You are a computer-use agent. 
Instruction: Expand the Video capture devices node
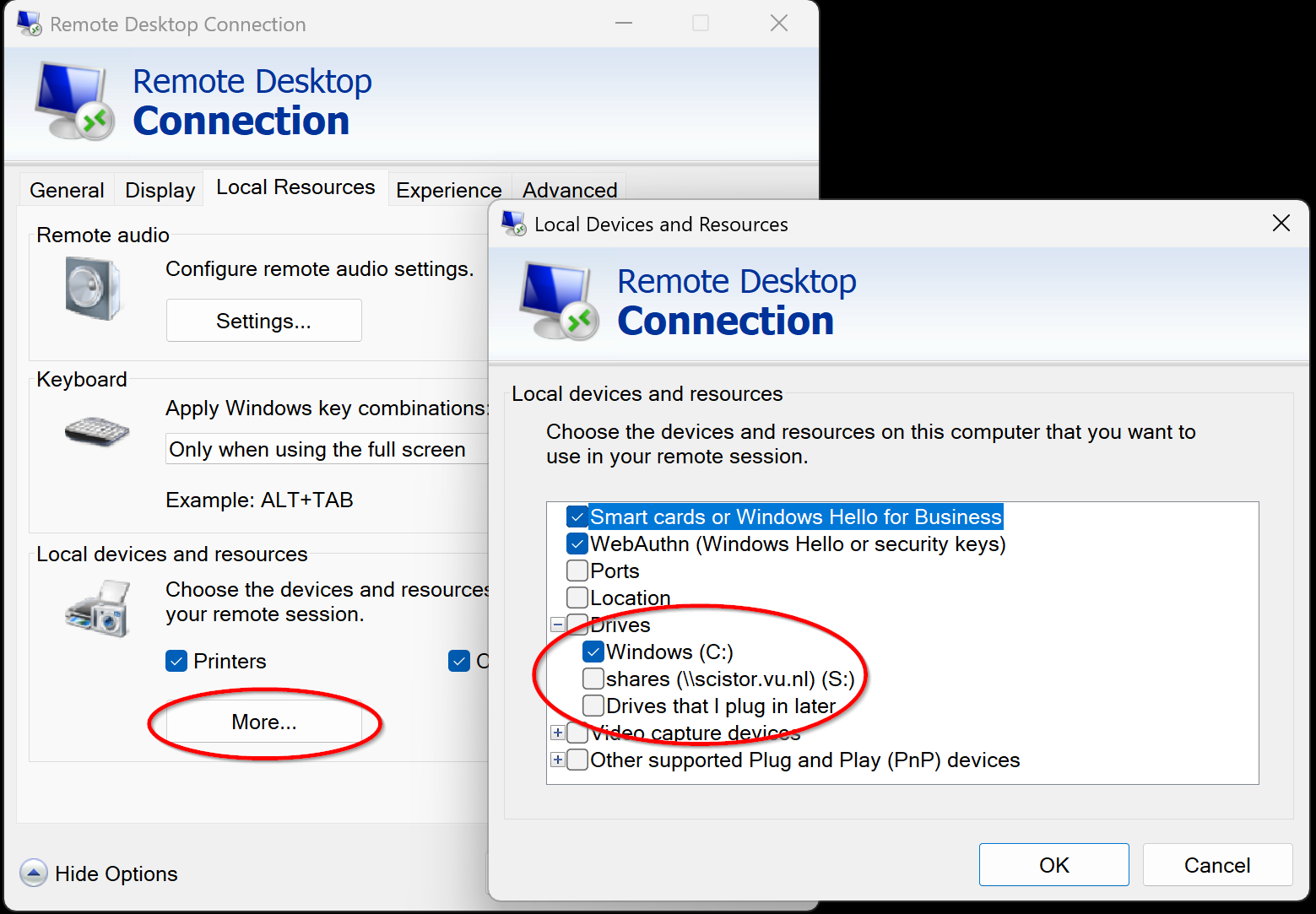pyautogui.click(x=558, y=733)
